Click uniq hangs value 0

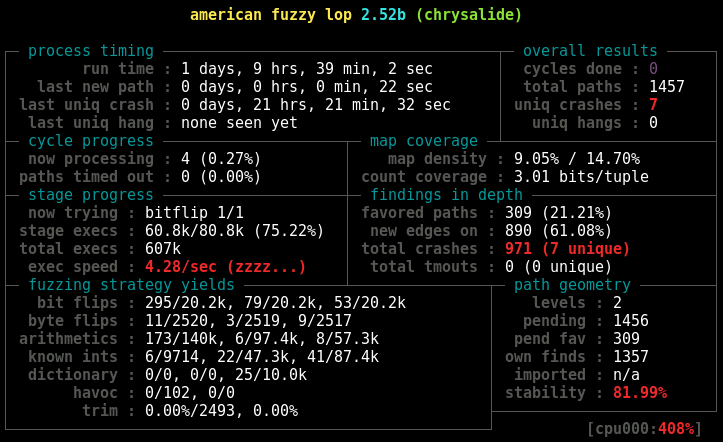click(x=653, y=123)
